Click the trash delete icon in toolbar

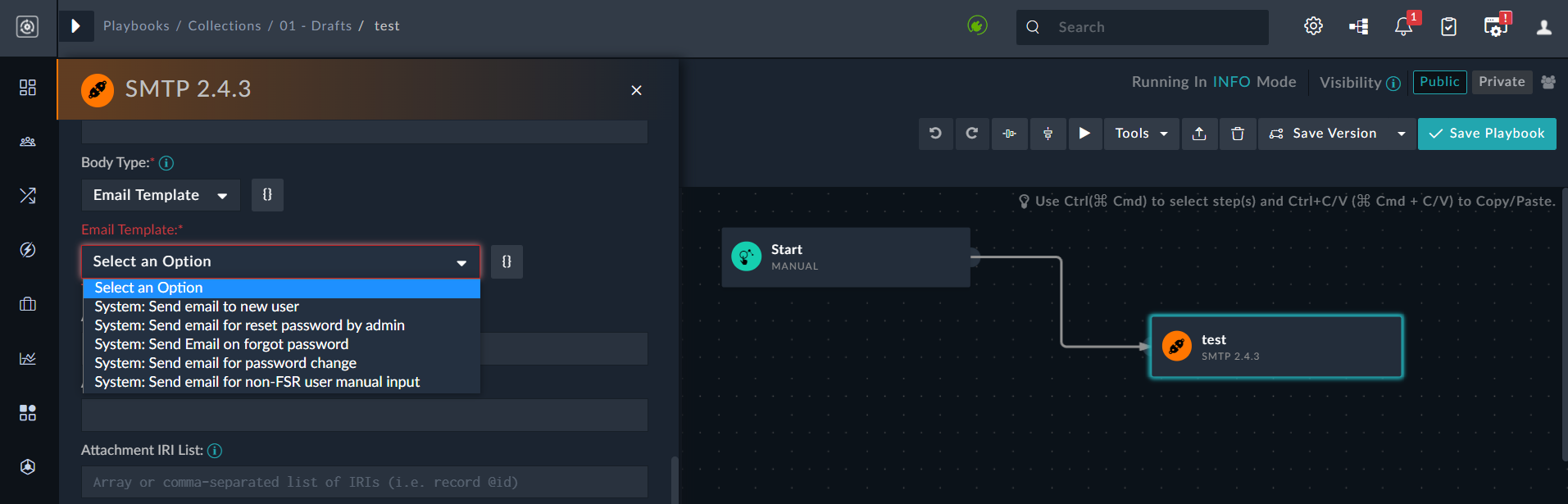coord(1238,134)
